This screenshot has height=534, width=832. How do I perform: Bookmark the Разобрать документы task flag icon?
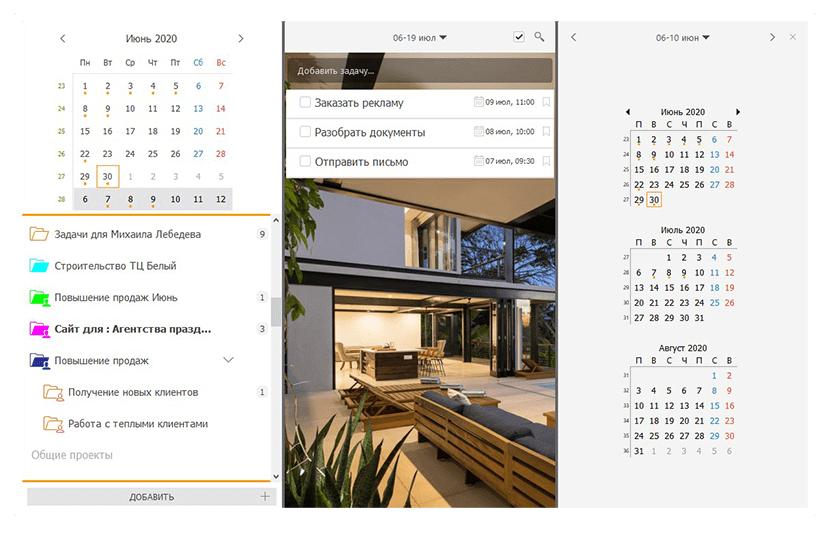pyautogui.click(x=546, y=131)
